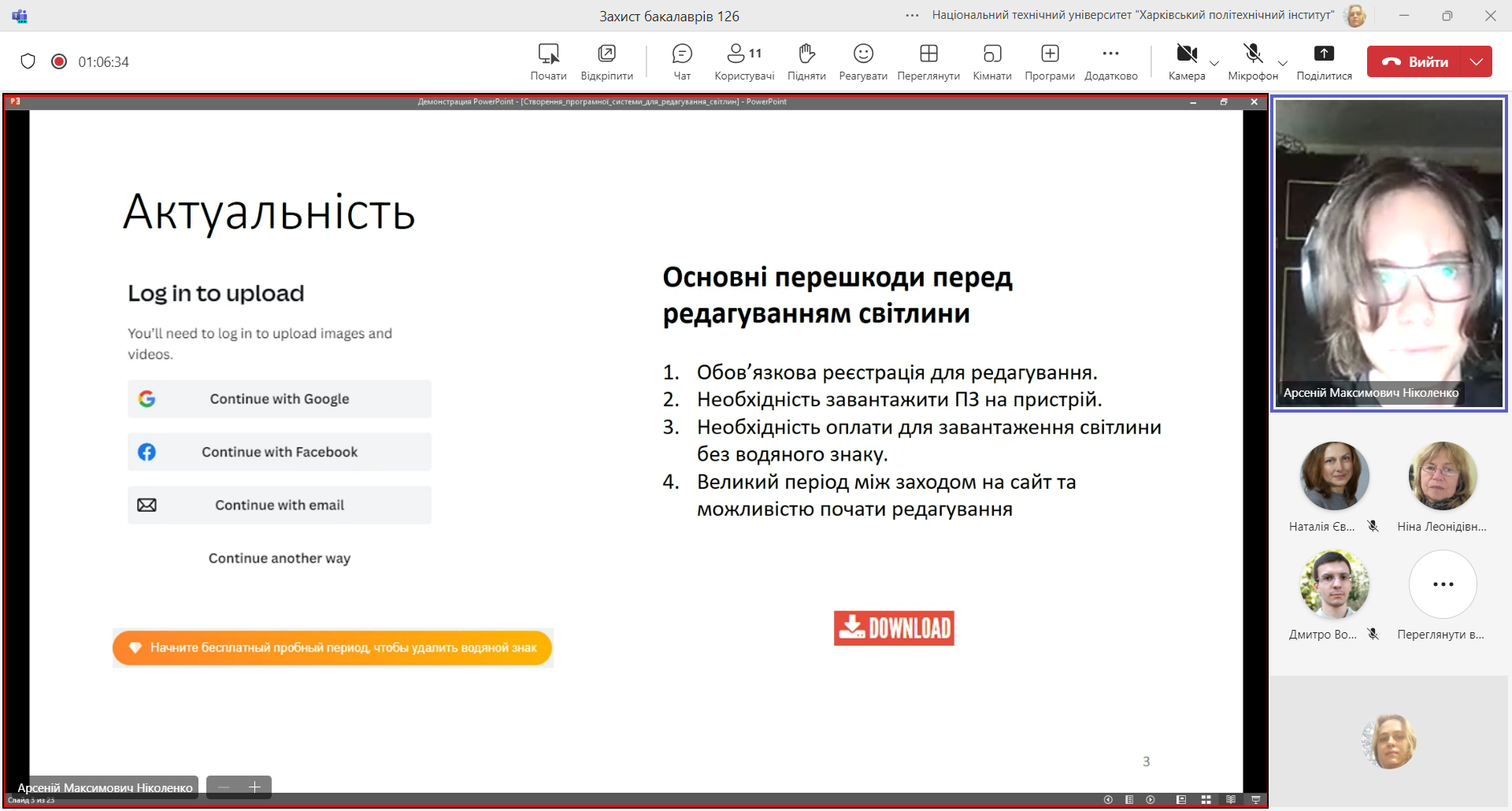Open the dropdown next to Вийти
This screenshot has width=1512, height=811.
click(1477, 61)
